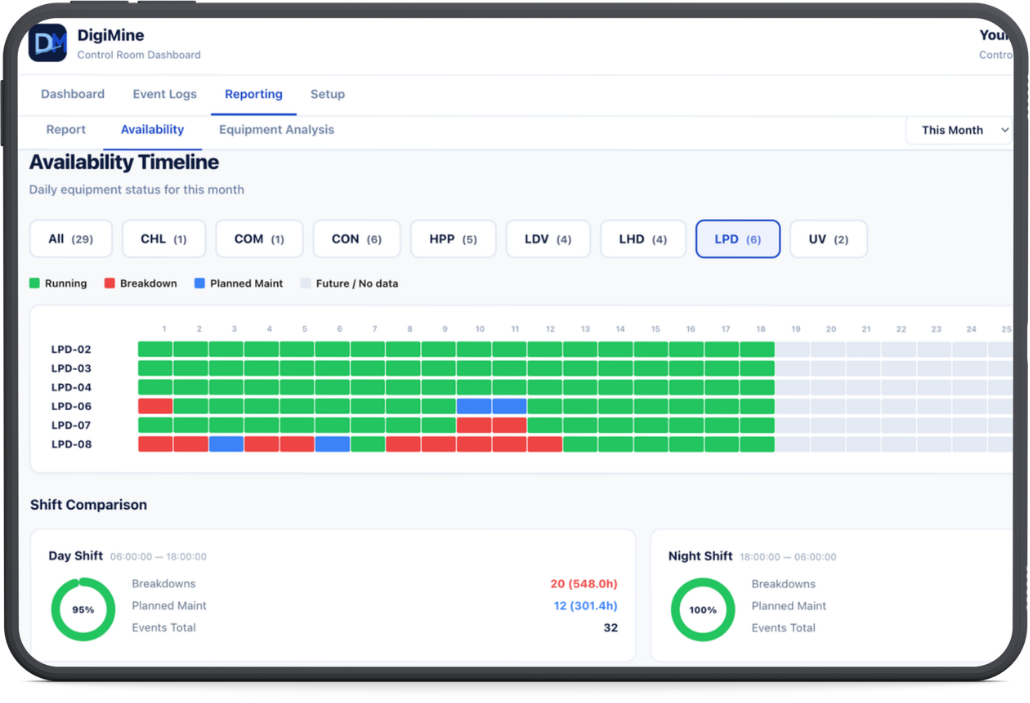1030x703 pixels.
Task: Select the Report sub-tab
Action: pos(66,130)
